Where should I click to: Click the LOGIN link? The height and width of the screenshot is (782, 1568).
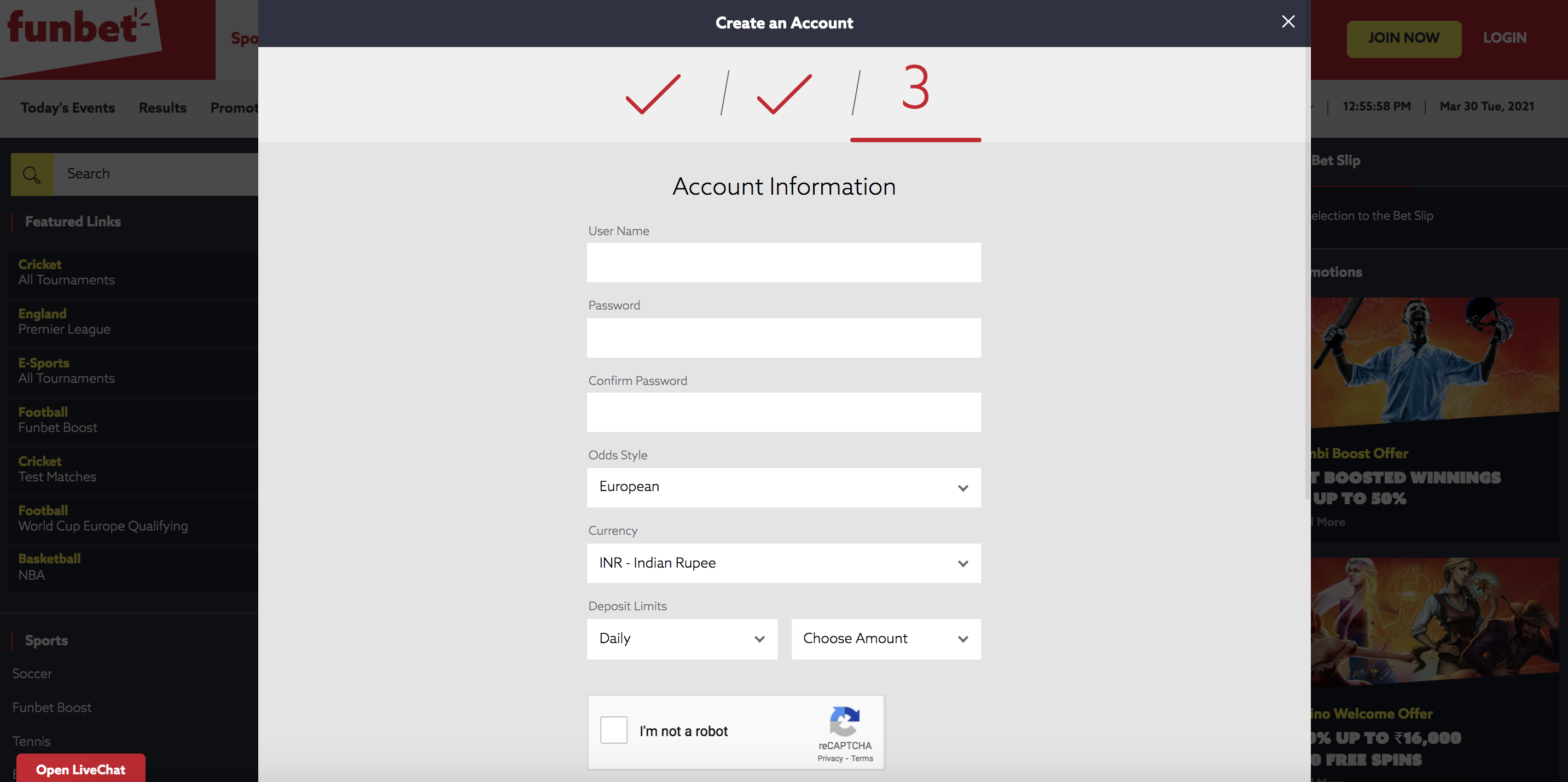click(1505, 38)
